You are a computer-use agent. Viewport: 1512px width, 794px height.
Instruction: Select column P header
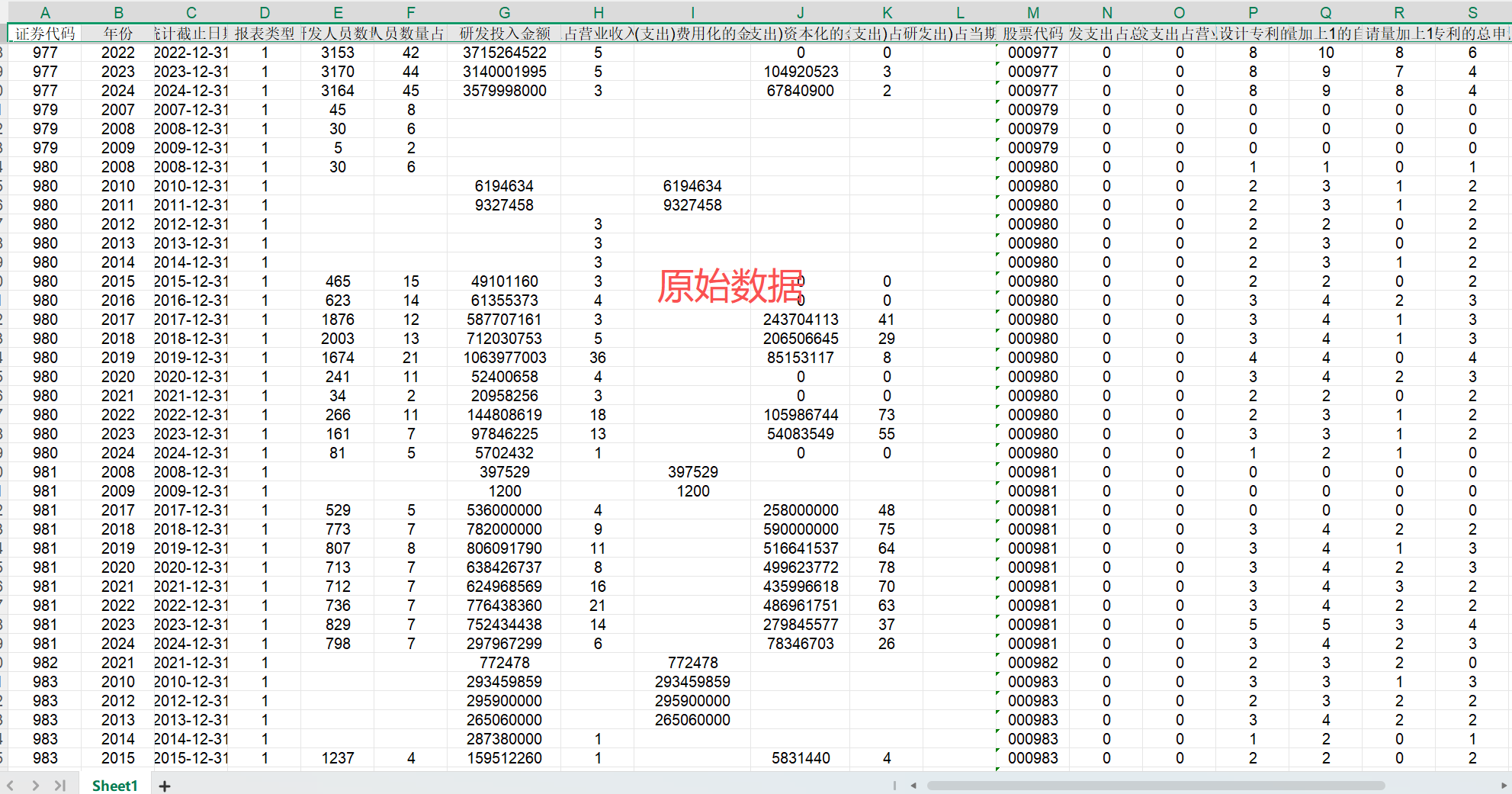[1253, 12]
